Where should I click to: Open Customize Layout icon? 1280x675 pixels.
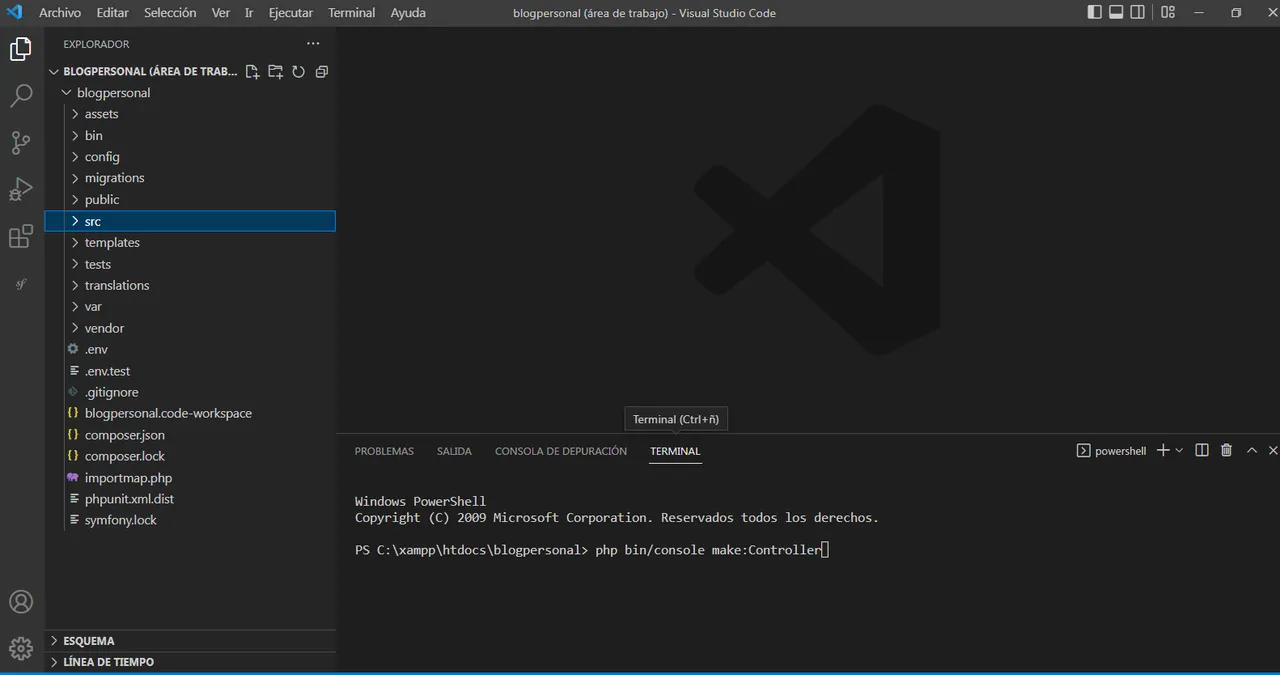coord(1168,12)
